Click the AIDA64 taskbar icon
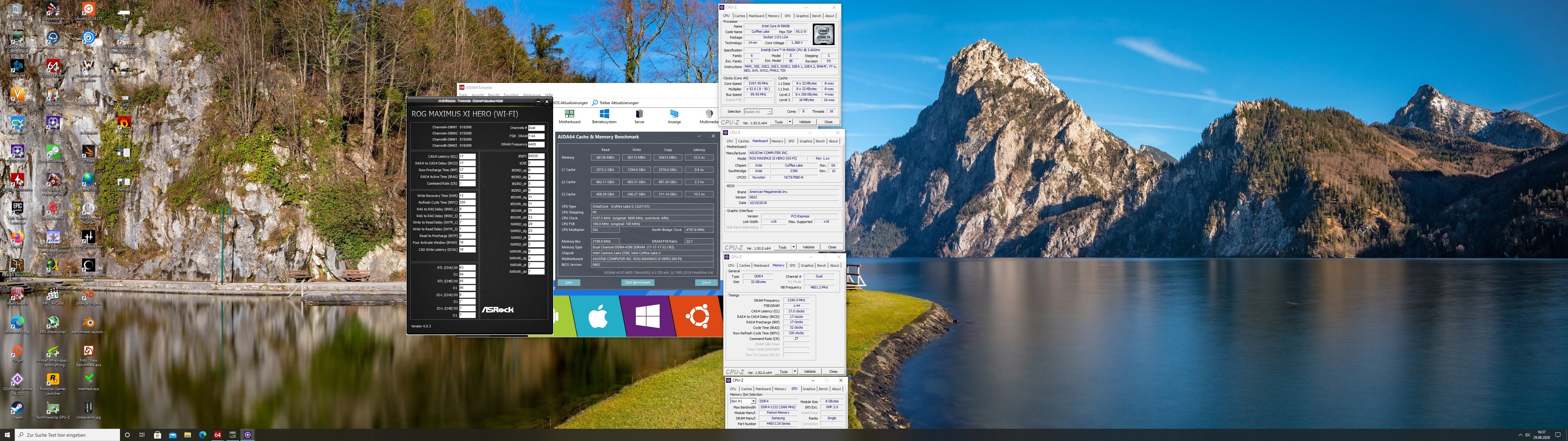The image size is (1568, 441). tap(217, 435)
